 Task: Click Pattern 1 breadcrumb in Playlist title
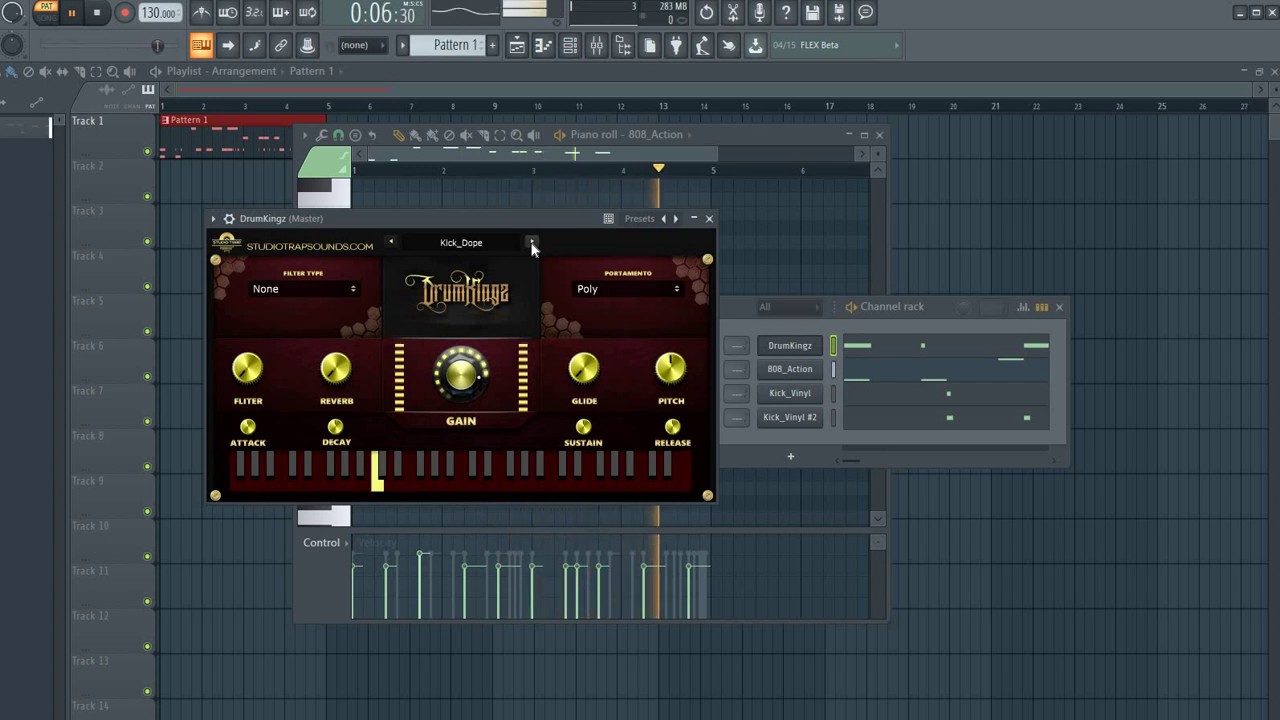pos(311,71)
